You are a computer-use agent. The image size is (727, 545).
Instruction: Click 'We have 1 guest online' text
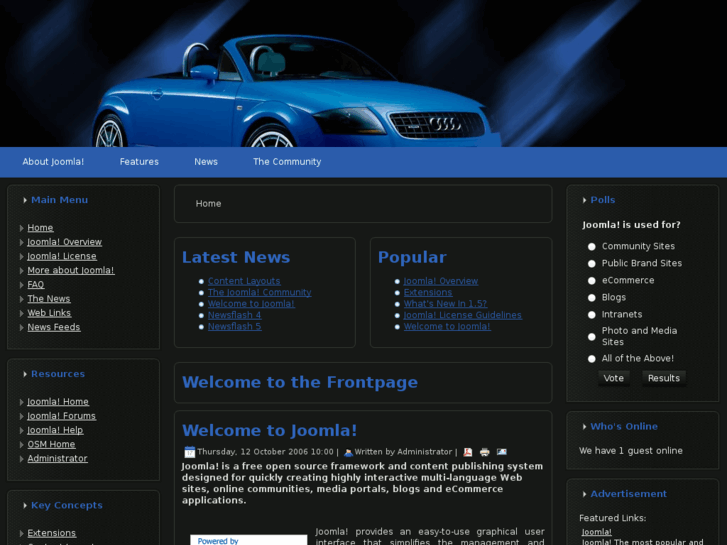tap(631, 451)
